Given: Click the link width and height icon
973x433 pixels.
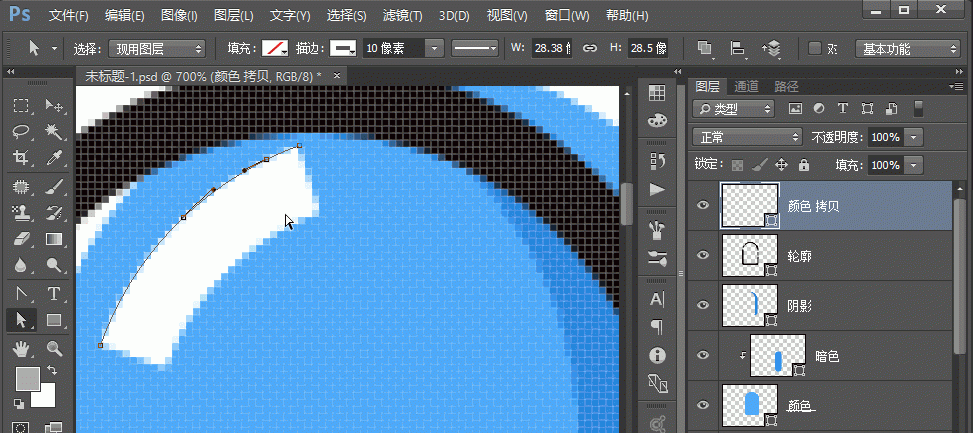Looking at the screenshot, I should [x=590, y=48].
